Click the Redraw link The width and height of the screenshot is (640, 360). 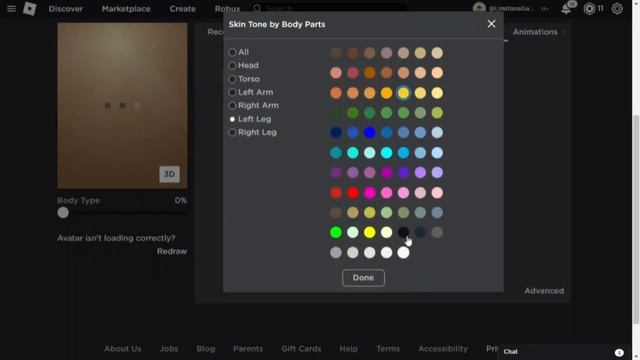[172, 251]
